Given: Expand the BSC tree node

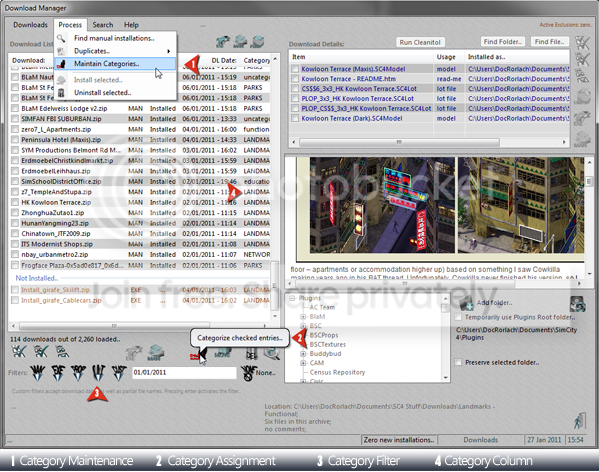Looking at the screenshot, I should pos(303,326).
